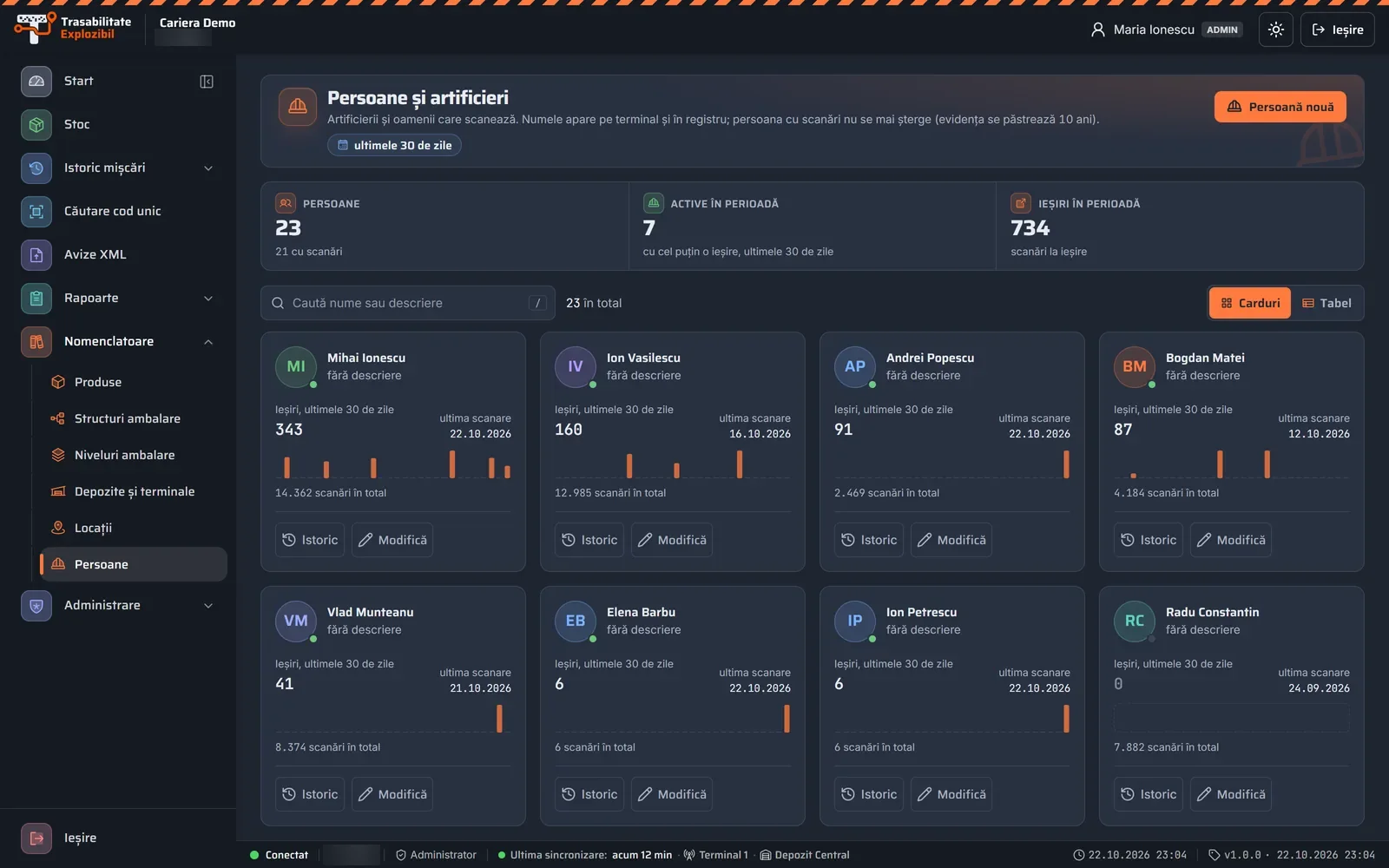This screenshot has height=868, width=1389.
Task: Click the Persoană nouă button
Action: (1280, 107)
